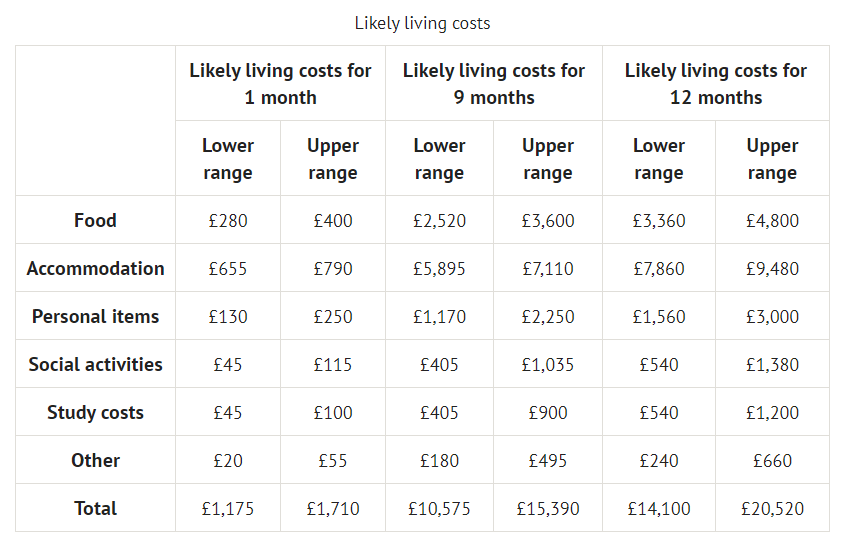Click the £900 study costs cell

pos(548,412)
